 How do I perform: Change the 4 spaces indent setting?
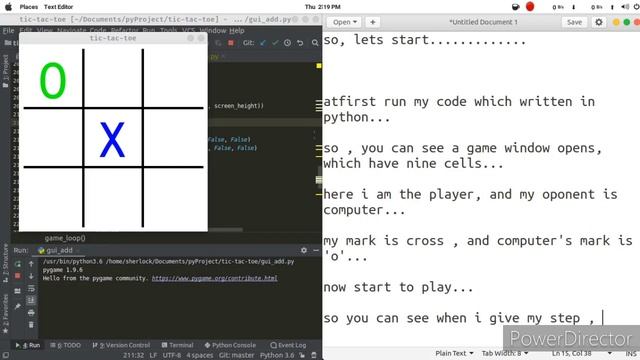200,356
